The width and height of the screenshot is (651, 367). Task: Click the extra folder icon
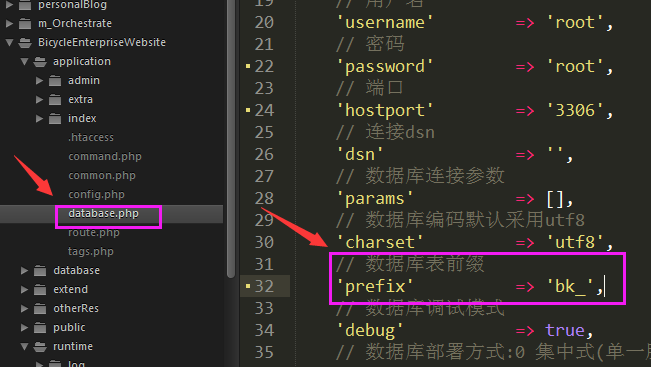pyautogui.click(x=55, y=100)
